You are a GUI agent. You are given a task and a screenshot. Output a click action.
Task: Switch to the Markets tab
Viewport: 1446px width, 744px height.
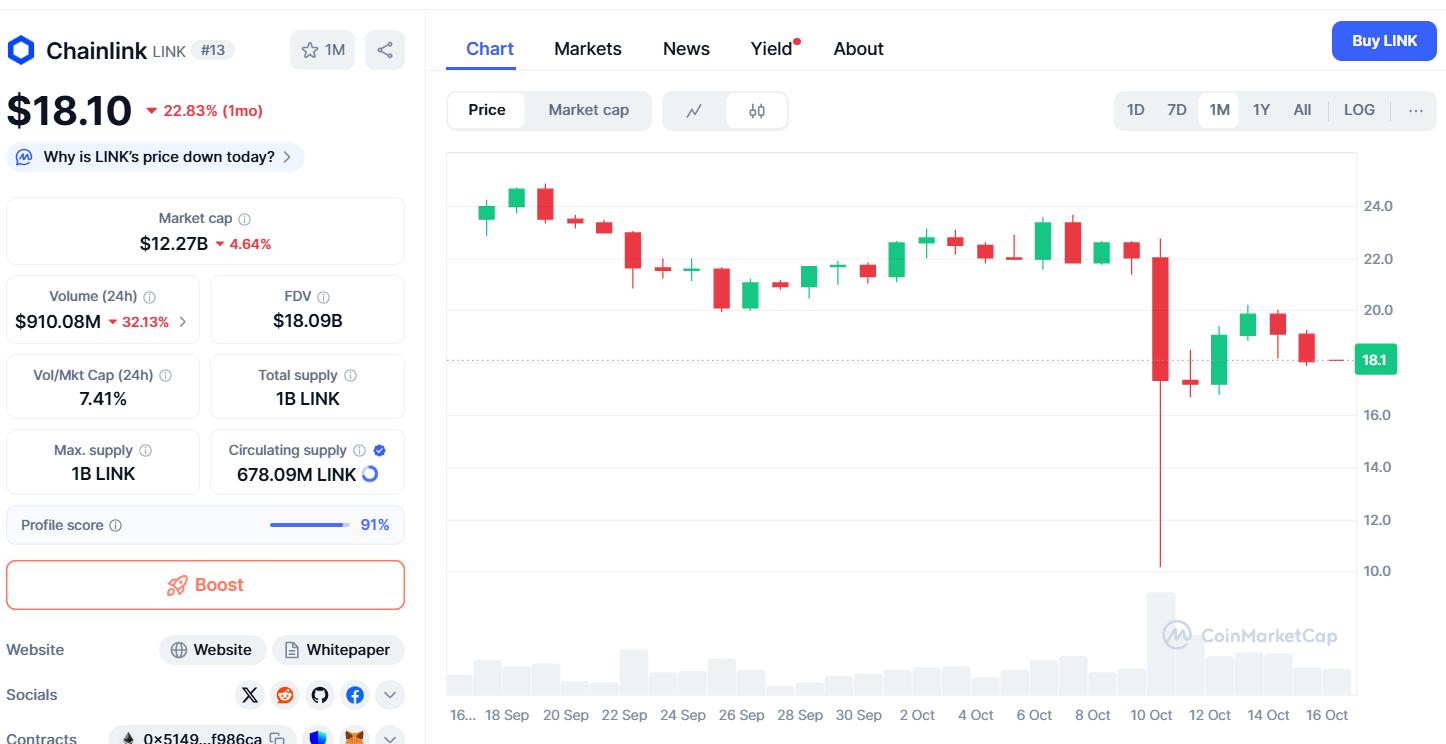(588, 49)
